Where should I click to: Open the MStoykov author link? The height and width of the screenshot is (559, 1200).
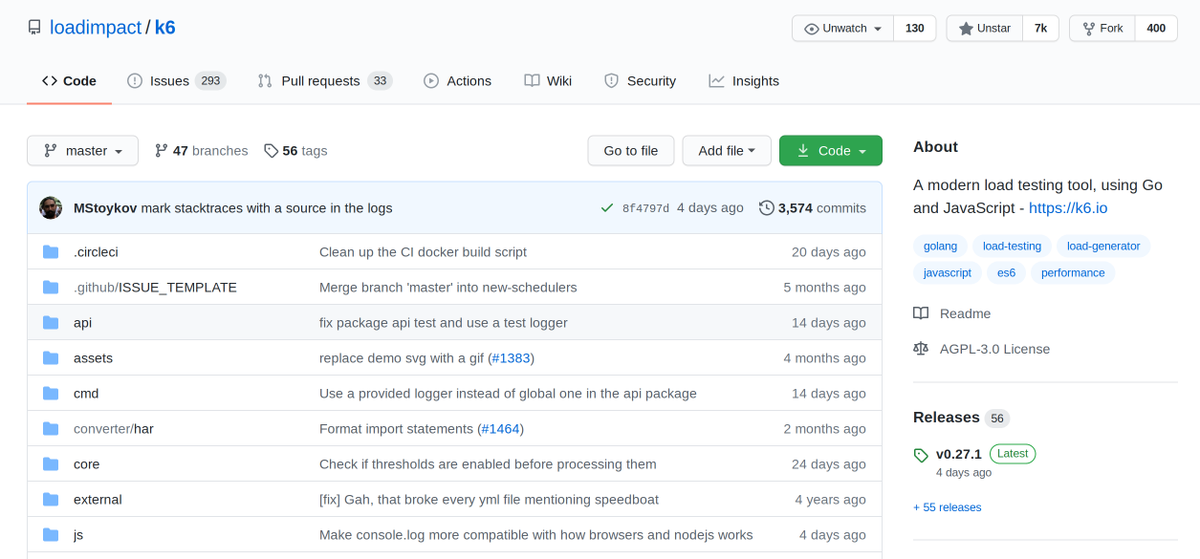(105, 208)
